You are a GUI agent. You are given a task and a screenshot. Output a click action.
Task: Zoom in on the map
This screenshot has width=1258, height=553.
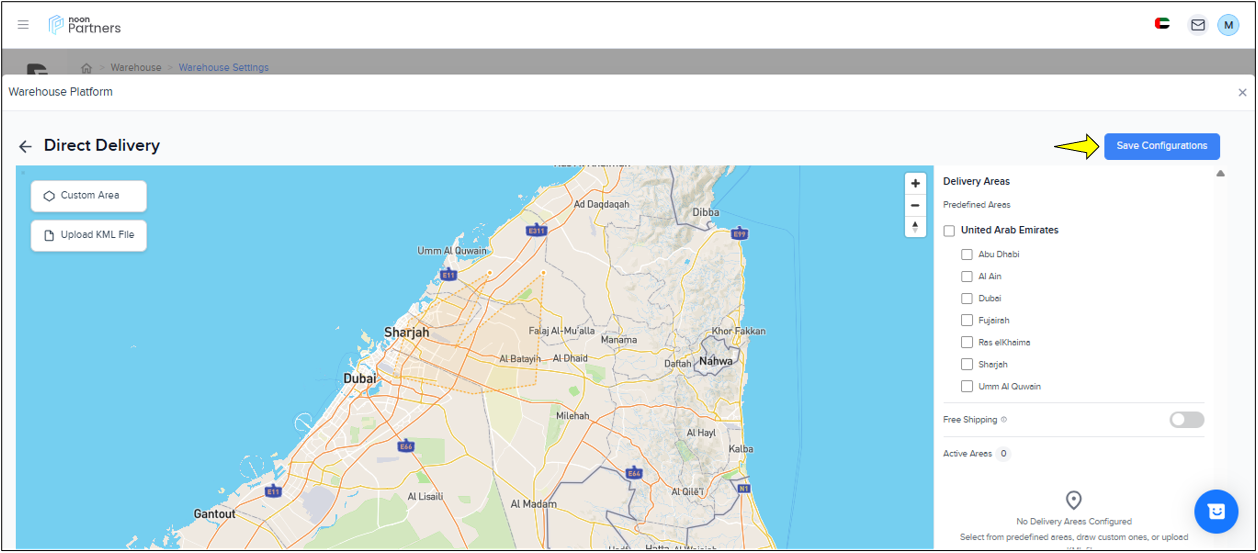pos(915,184)
